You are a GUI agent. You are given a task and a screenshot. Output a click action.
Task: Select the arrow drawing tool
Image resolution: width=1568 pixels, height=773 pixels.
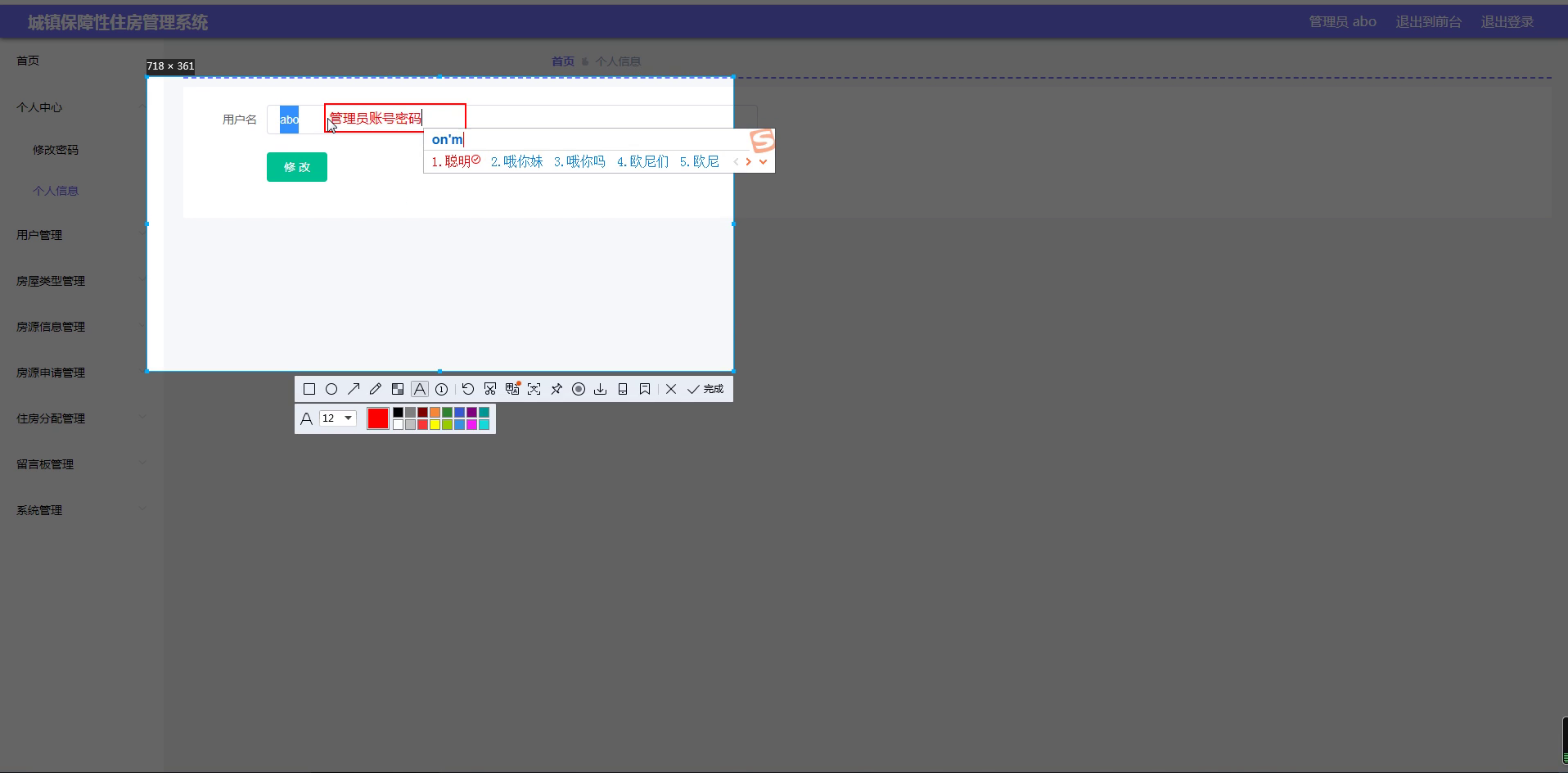click(354, 389)
